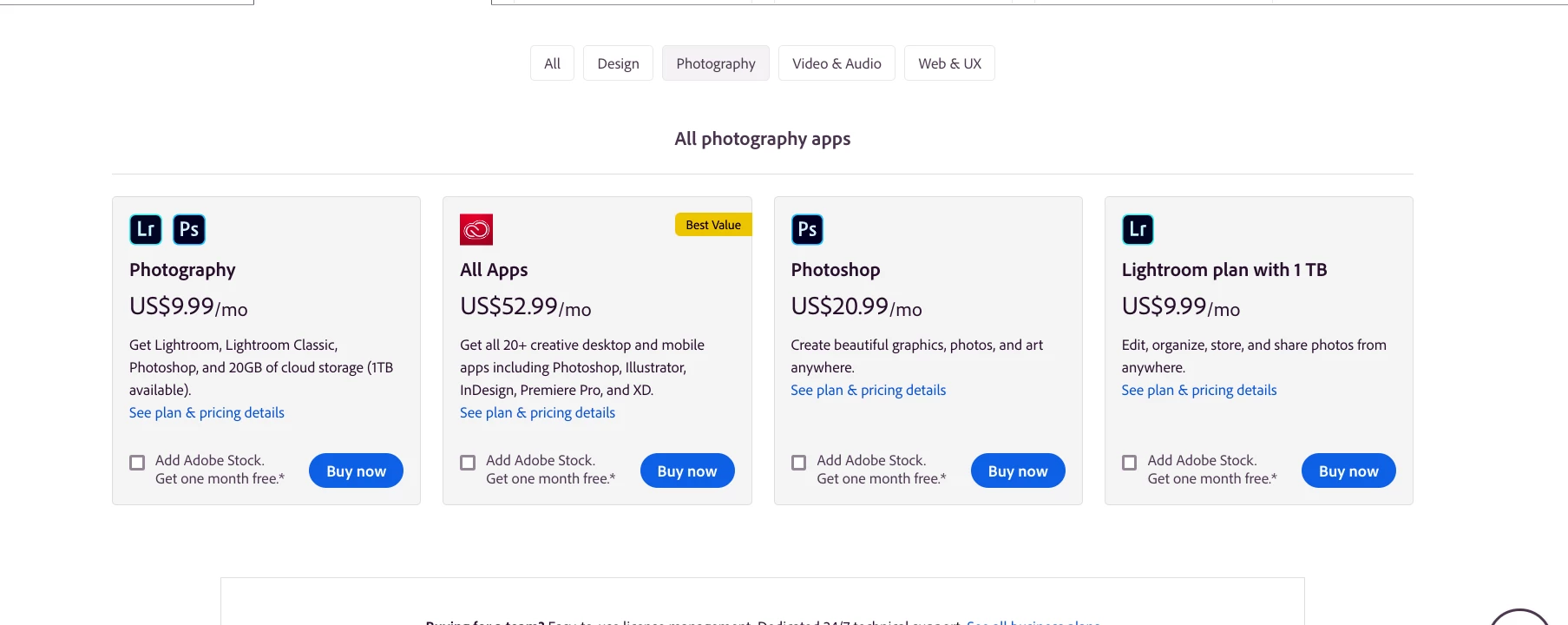Click the Creative Cloud All Apps icon

pyautogui.click(x=476, y=229)
